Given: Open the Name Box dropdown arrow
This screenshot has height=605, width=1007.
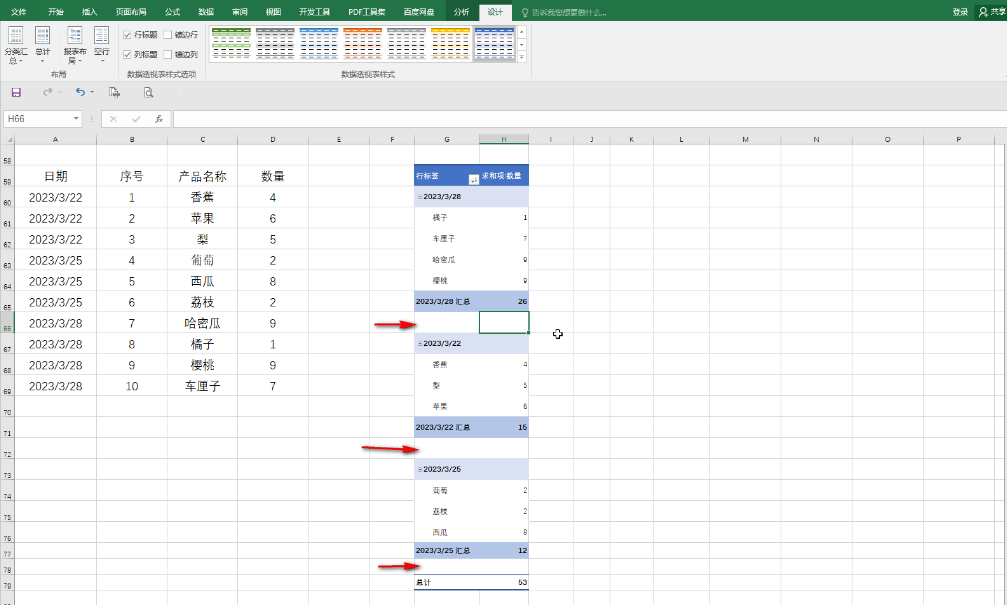Looking at the screenshot, I should 76,119.
